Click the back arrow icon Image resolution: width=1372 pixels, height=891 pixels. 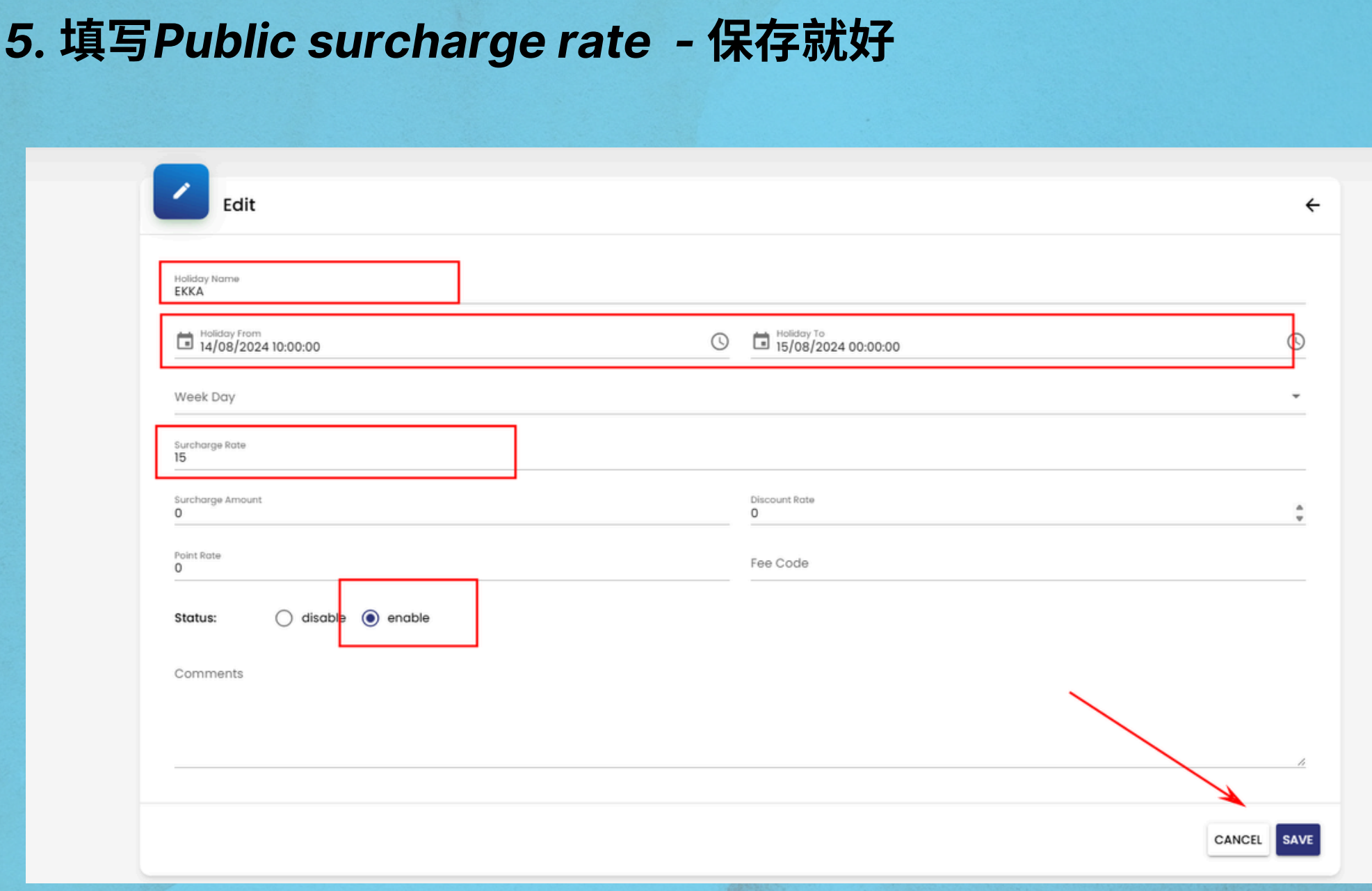point(1312,205)
